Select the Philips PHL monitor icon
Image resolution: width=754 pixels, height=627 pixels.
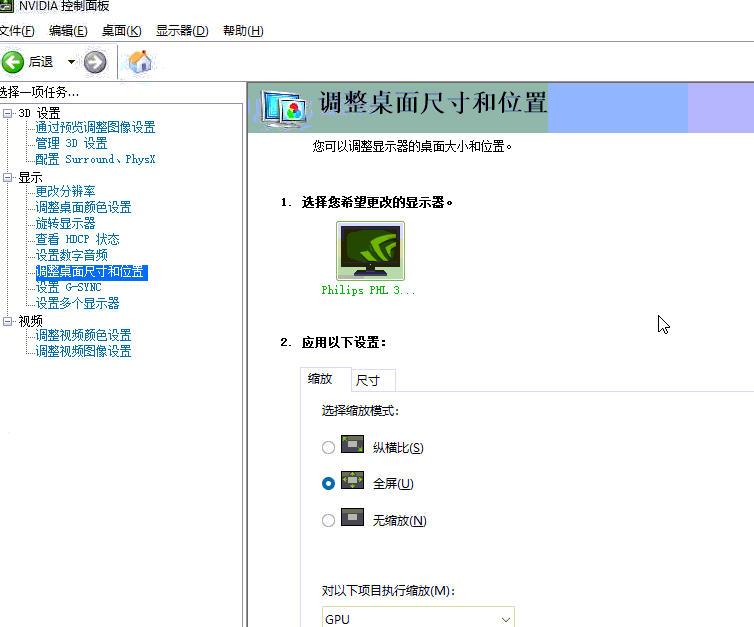point(371,250)
